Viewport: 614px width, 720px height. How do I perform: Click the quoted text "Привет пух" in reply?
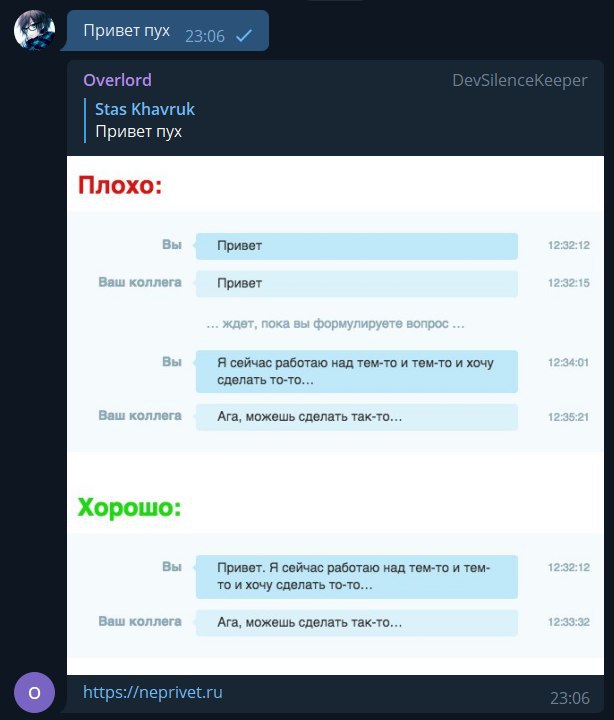(138, 132)
